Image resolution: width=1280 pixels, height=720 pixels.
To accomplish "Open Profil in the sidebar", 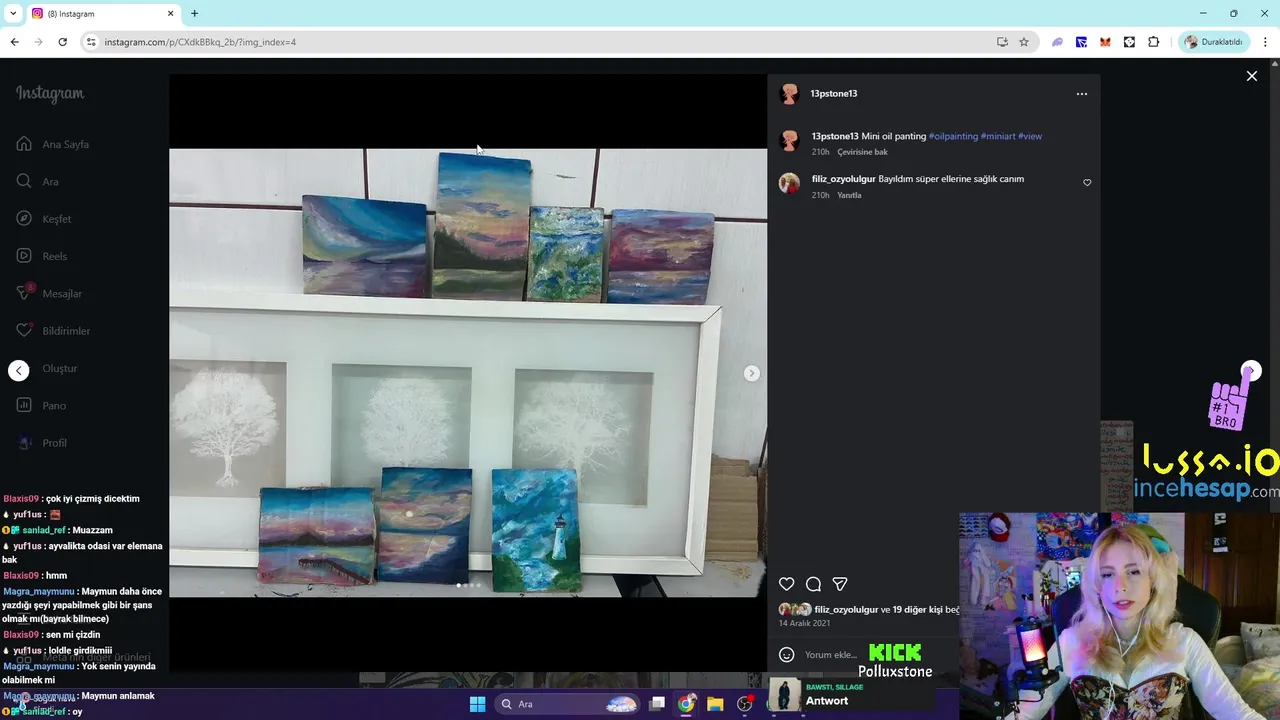I will point(43,443).
